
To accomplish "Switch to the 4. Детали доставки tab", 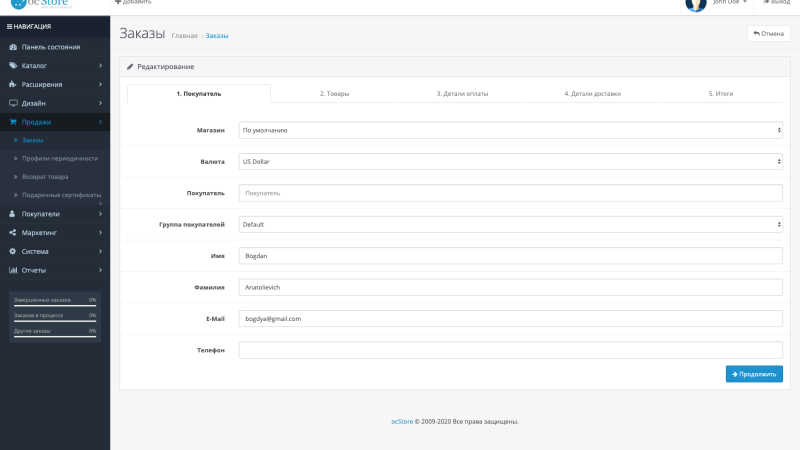I will click(x=593, y=94).
